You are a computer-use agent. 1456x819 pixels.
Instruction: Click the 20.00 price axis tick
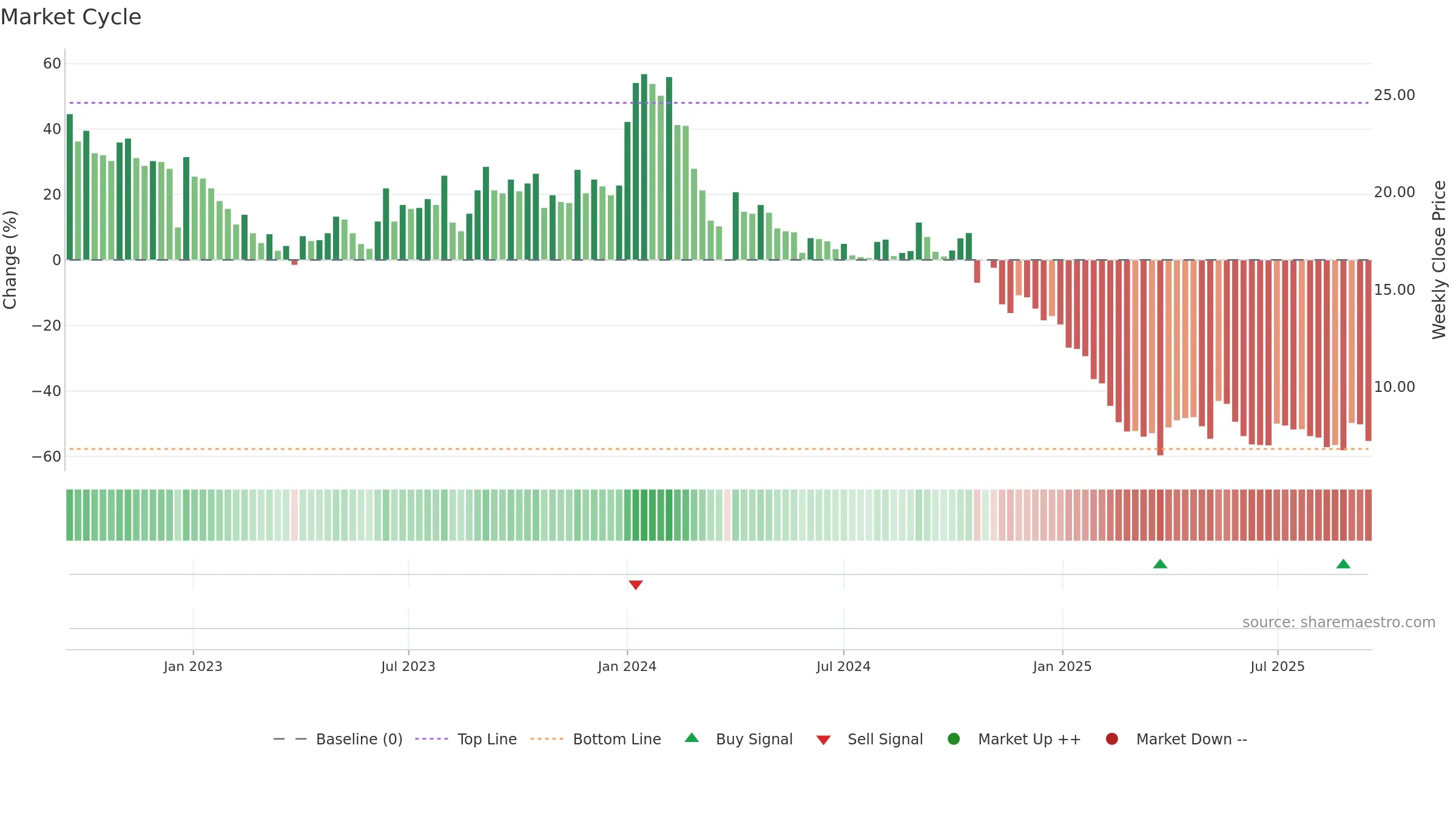click(1394, 192)
